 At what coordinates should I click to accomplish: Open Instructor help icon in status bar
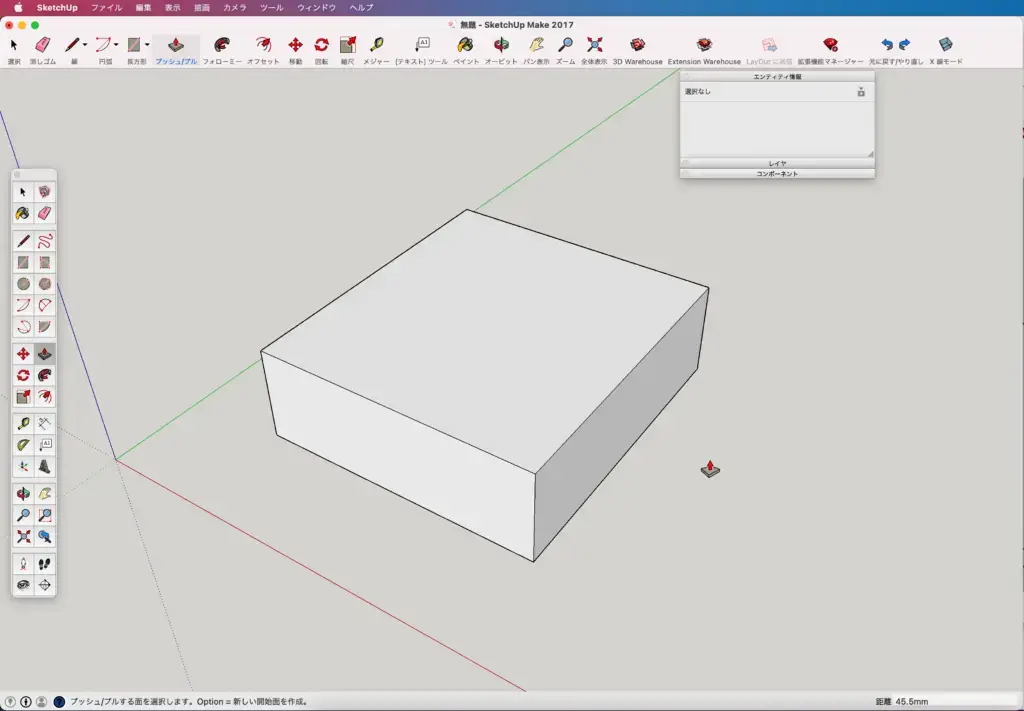(59, 702)
